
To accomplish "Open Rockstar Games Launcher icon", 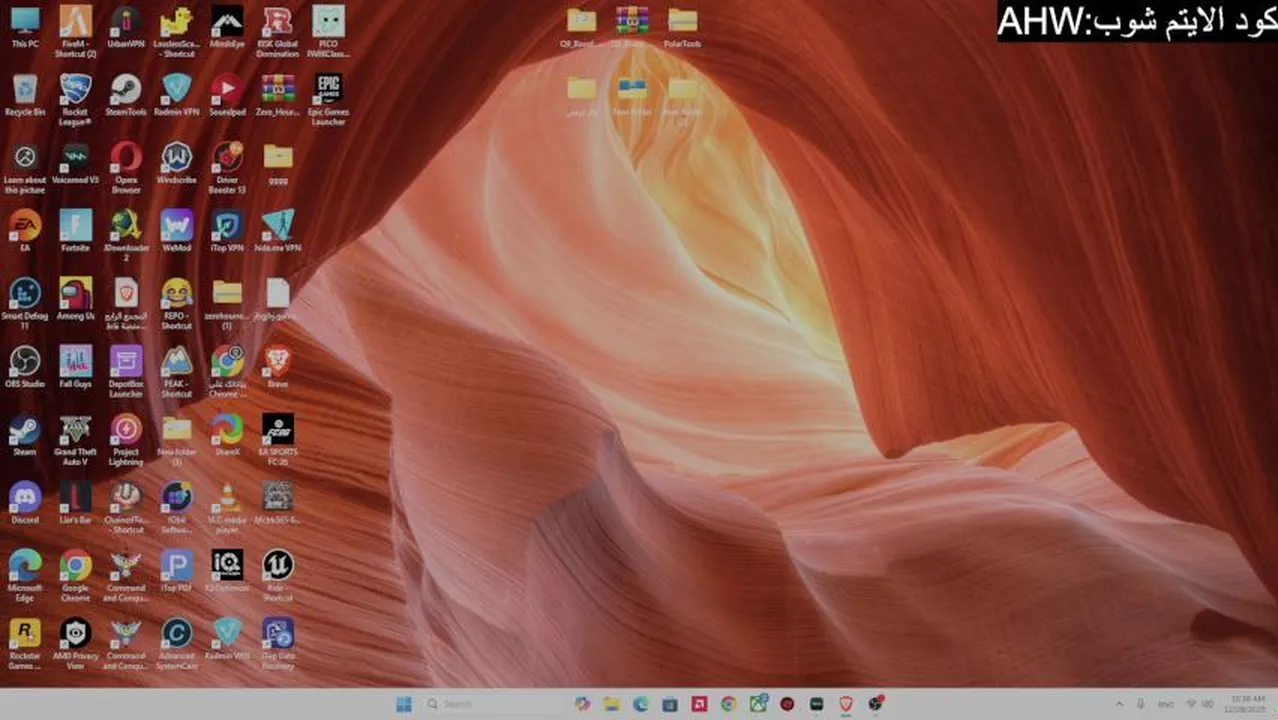I will 25,643.
